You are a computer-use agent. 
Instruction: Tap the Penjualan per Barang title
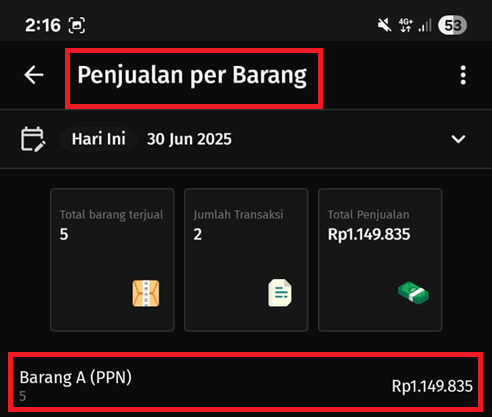(x=192, y=75)
